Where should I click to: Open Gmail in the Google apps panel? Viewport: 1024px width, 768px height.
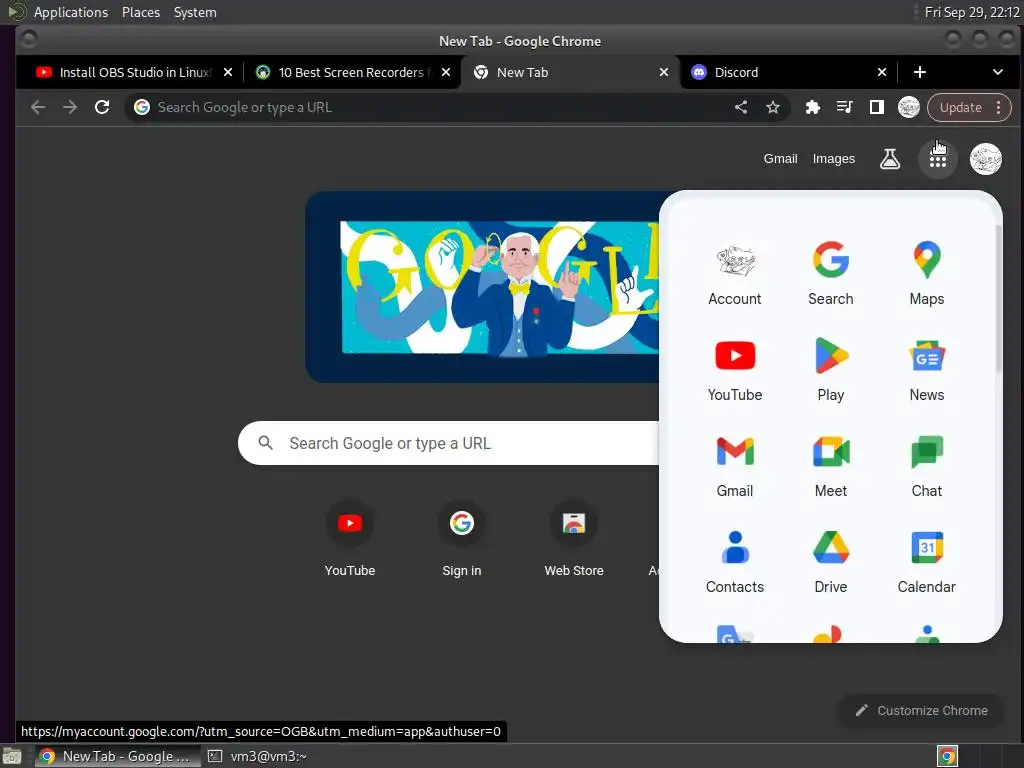[735, 467]
